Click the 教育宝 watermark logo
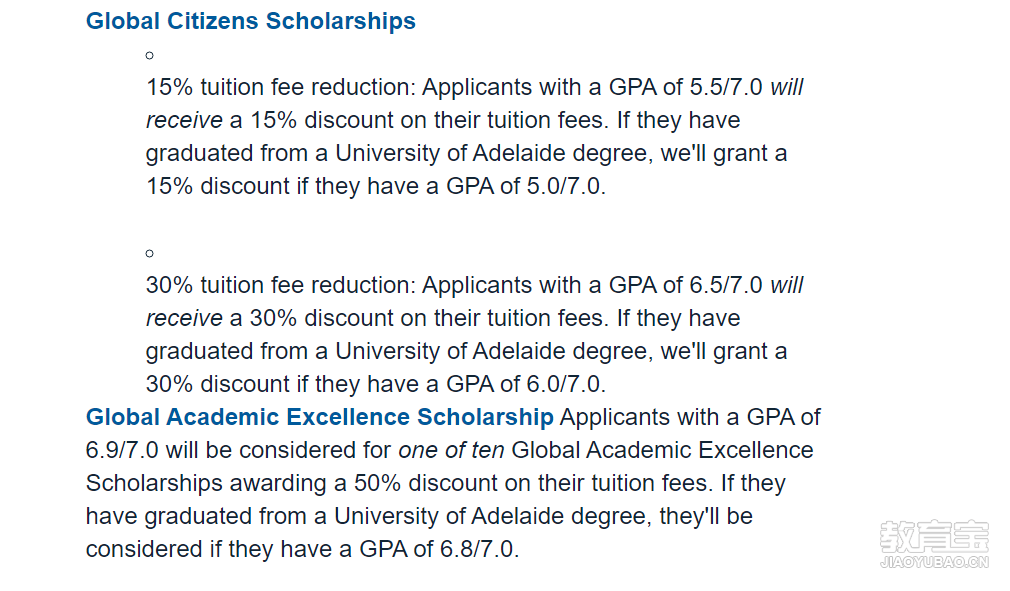The width and height of the screenshot is (1010, 591). click(933, 536)
